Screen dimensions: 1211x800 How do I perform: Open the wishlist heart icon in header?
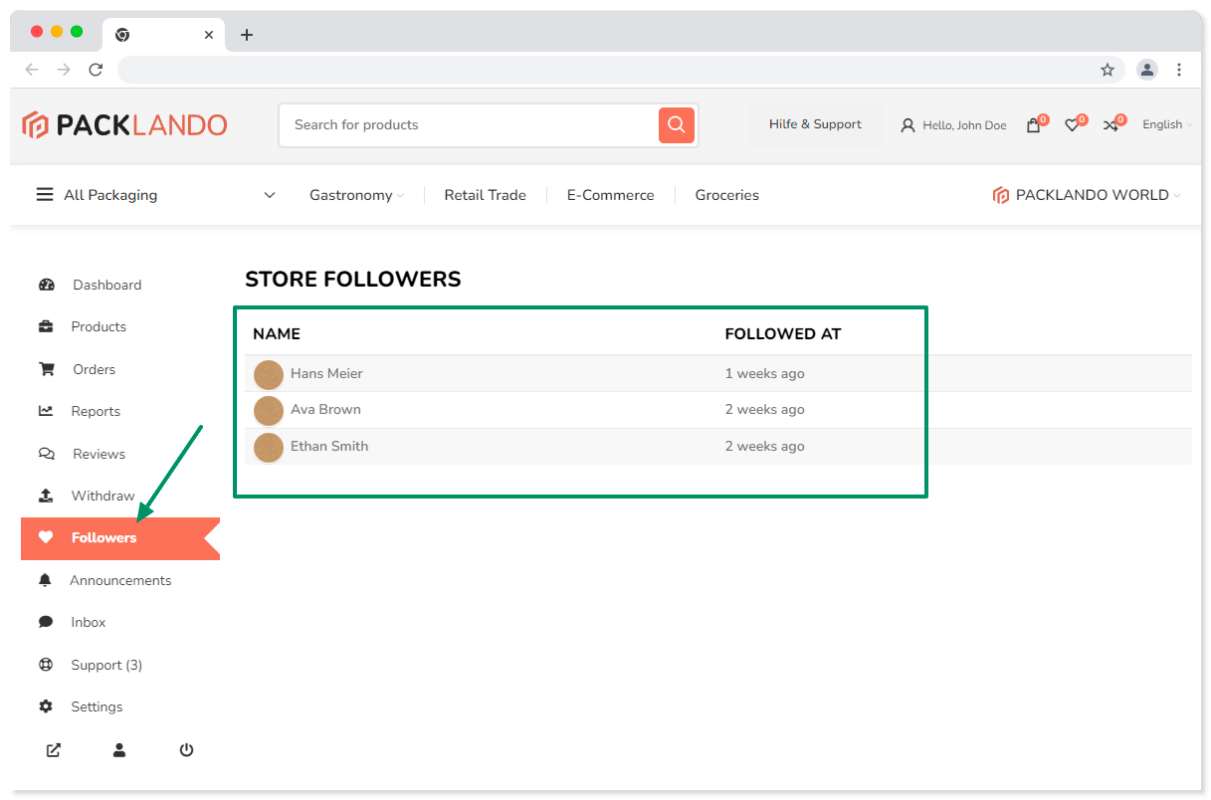1072,125
